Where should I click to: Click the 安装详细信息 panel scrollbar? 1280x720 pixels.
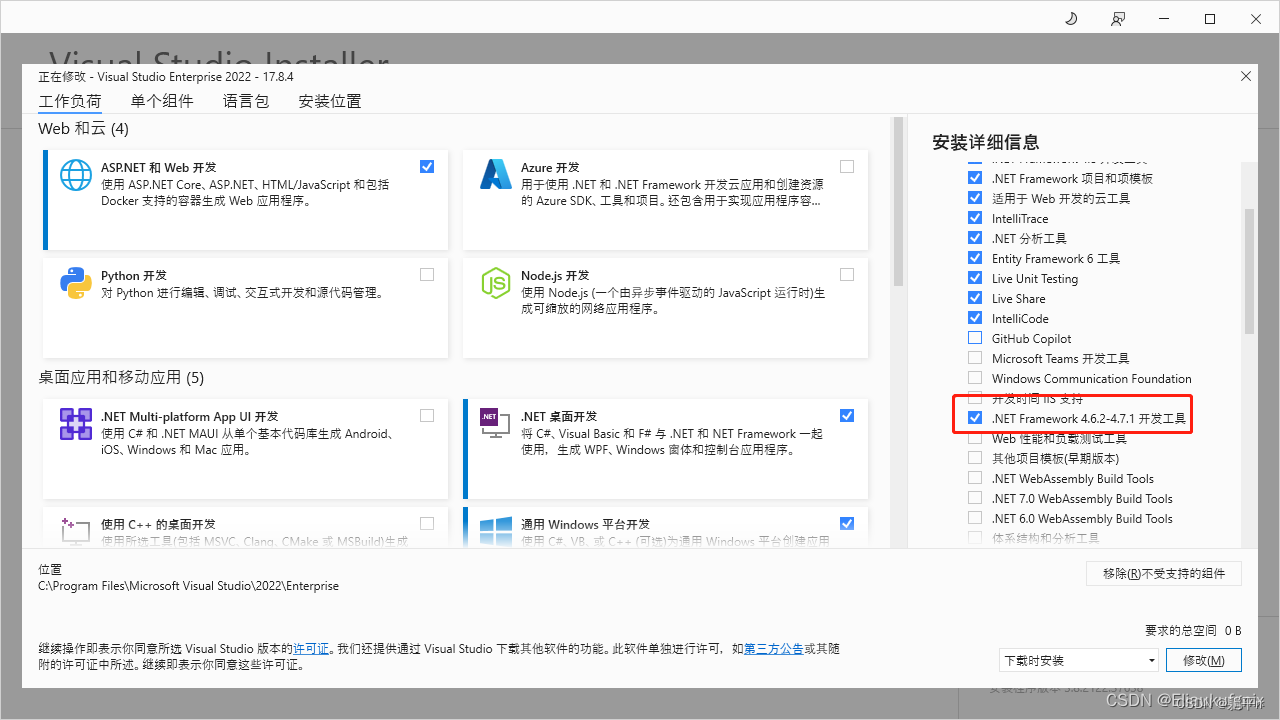click(1247, 265)
